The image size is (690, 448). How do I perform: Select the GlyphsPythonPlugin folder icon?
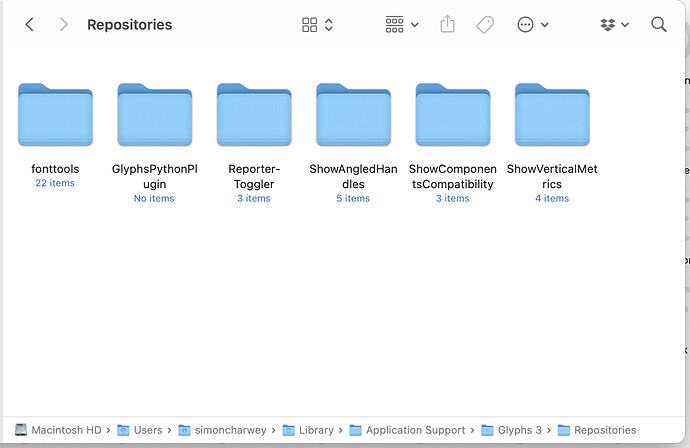pyautogui.click(x=154, y=115)
